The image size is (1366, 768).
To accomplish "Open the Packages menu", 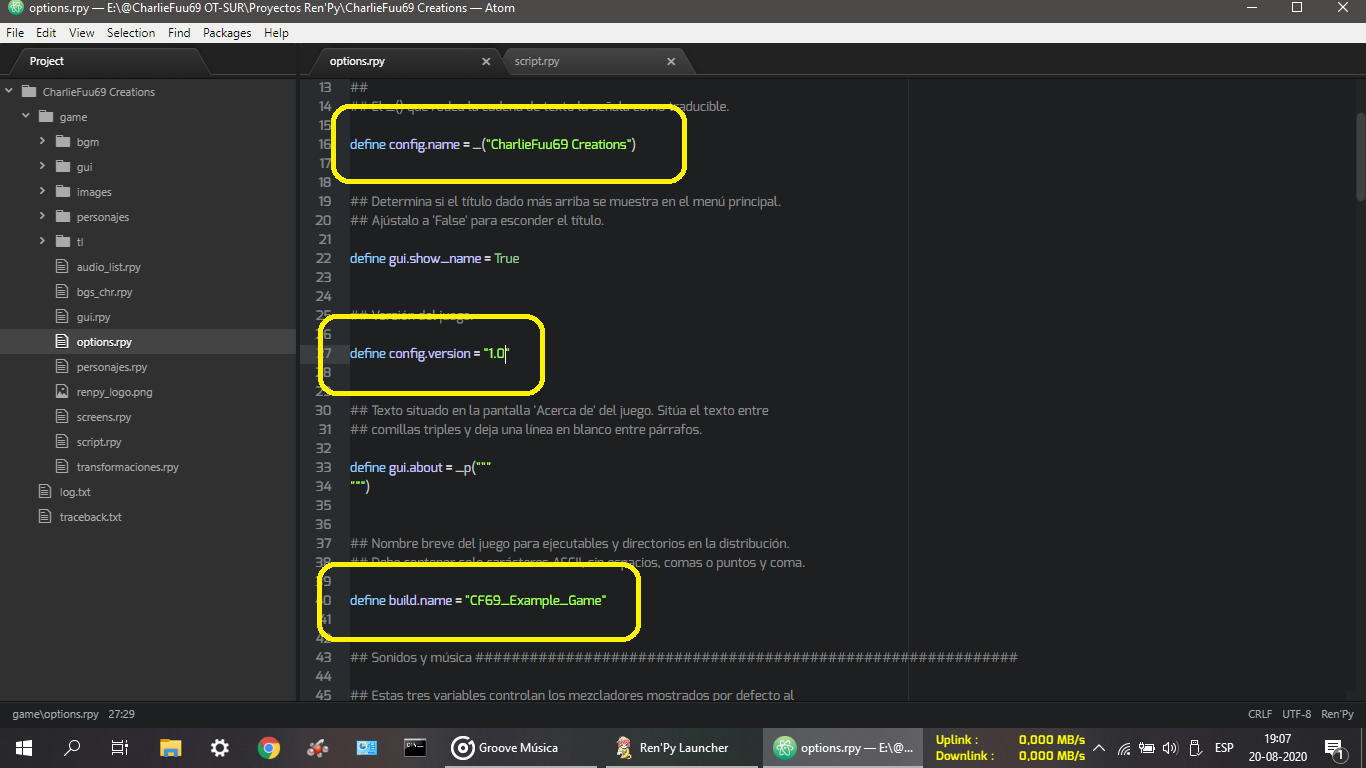I will click(227, 33).
